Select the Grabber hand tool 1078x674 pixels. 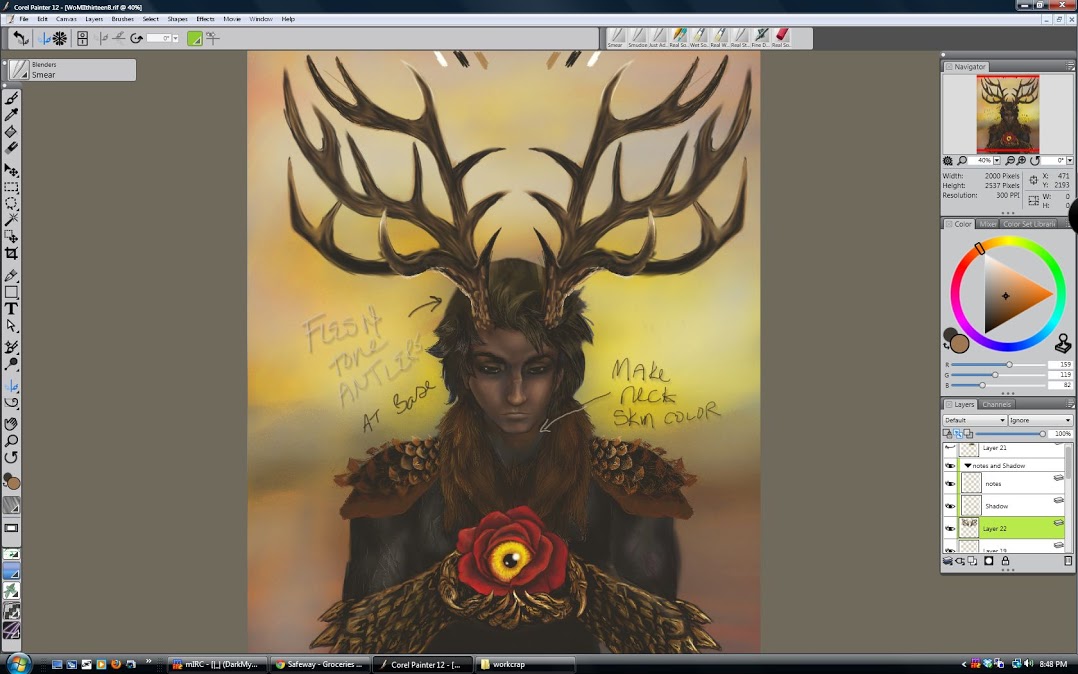(11, 423)
